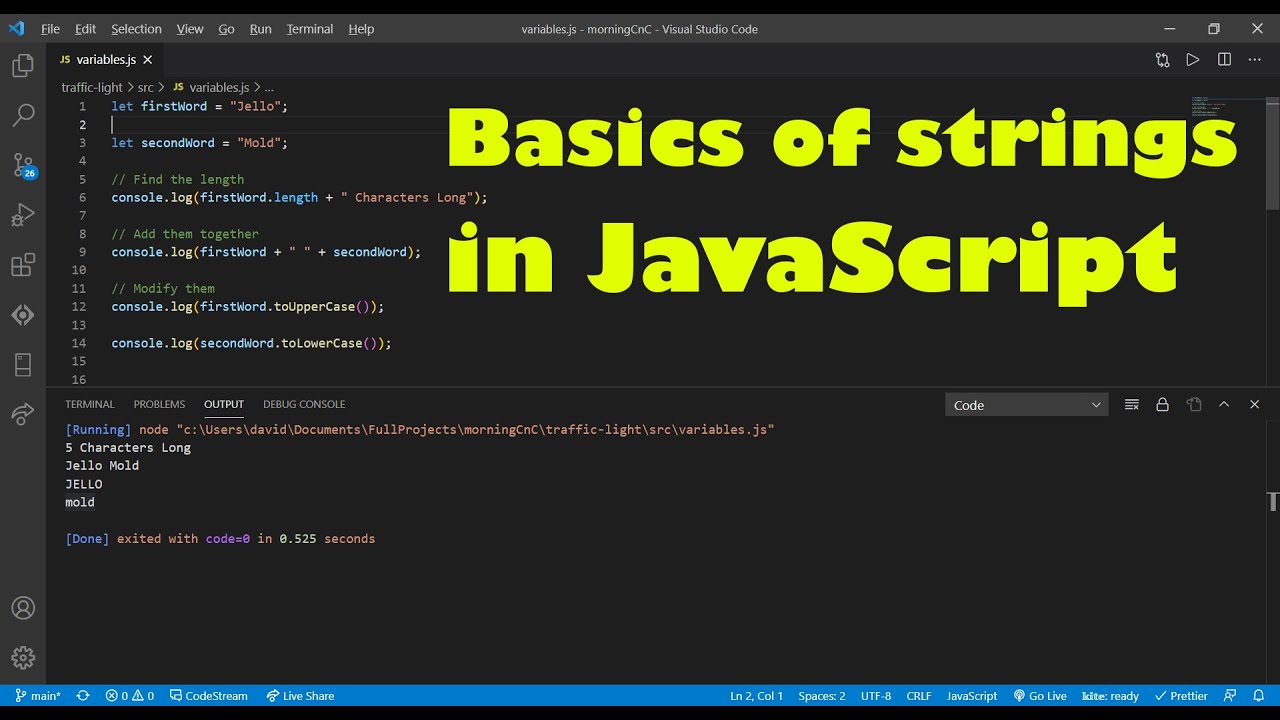Click the traffic-light breadcrumb
The image size is (1280, 720).
pos(92,88)
